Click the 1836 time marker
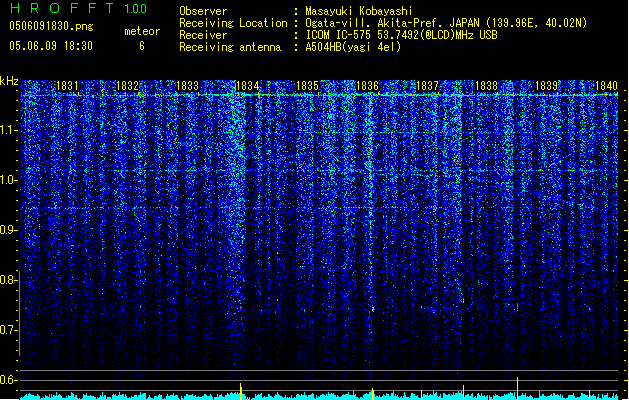Screen dimensions: 629x400 click(367, 86)
